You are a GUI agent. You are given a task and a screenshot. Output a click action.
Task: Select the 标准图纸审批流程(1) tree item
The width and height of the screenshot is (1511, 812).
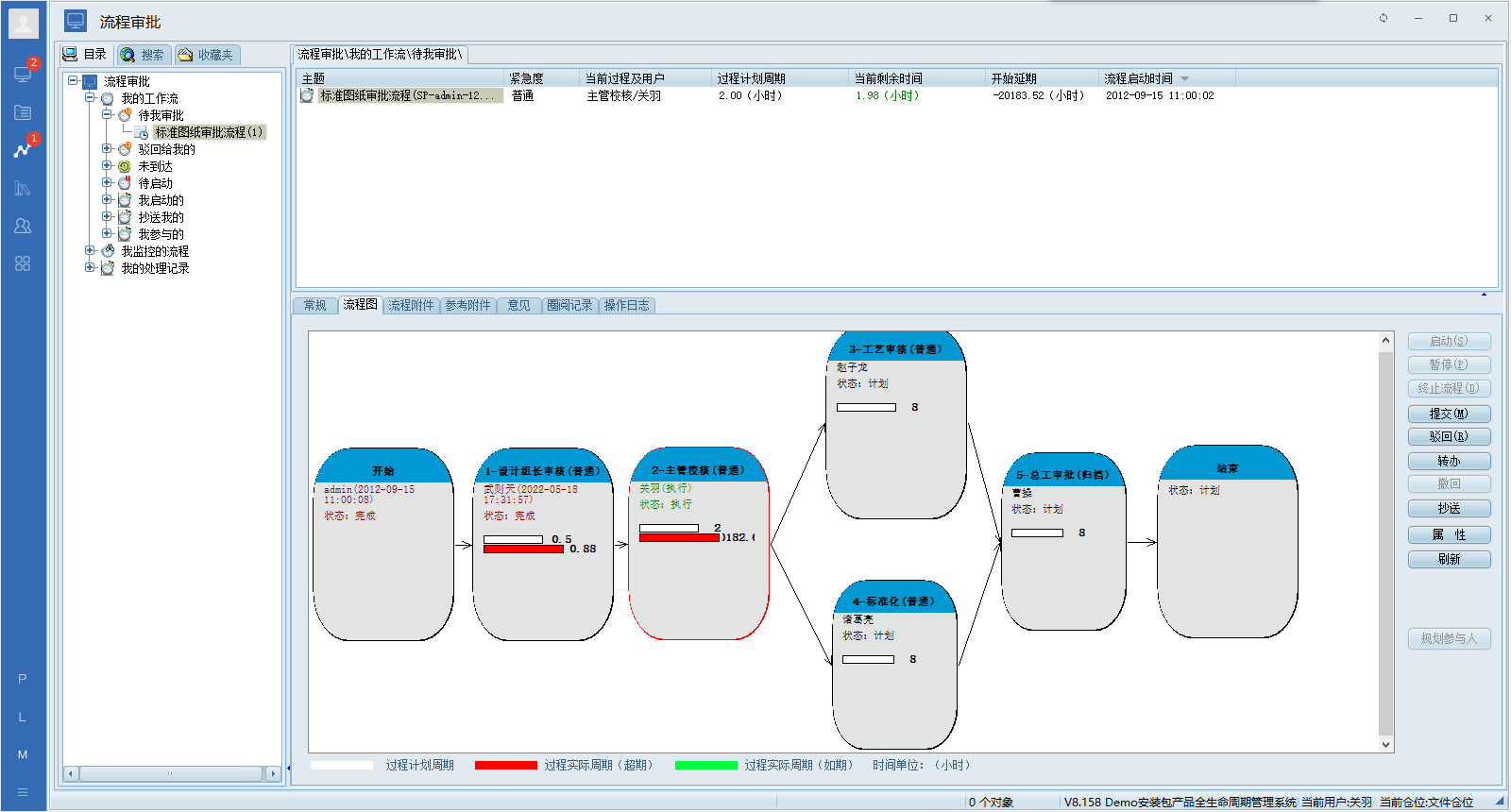208,132
